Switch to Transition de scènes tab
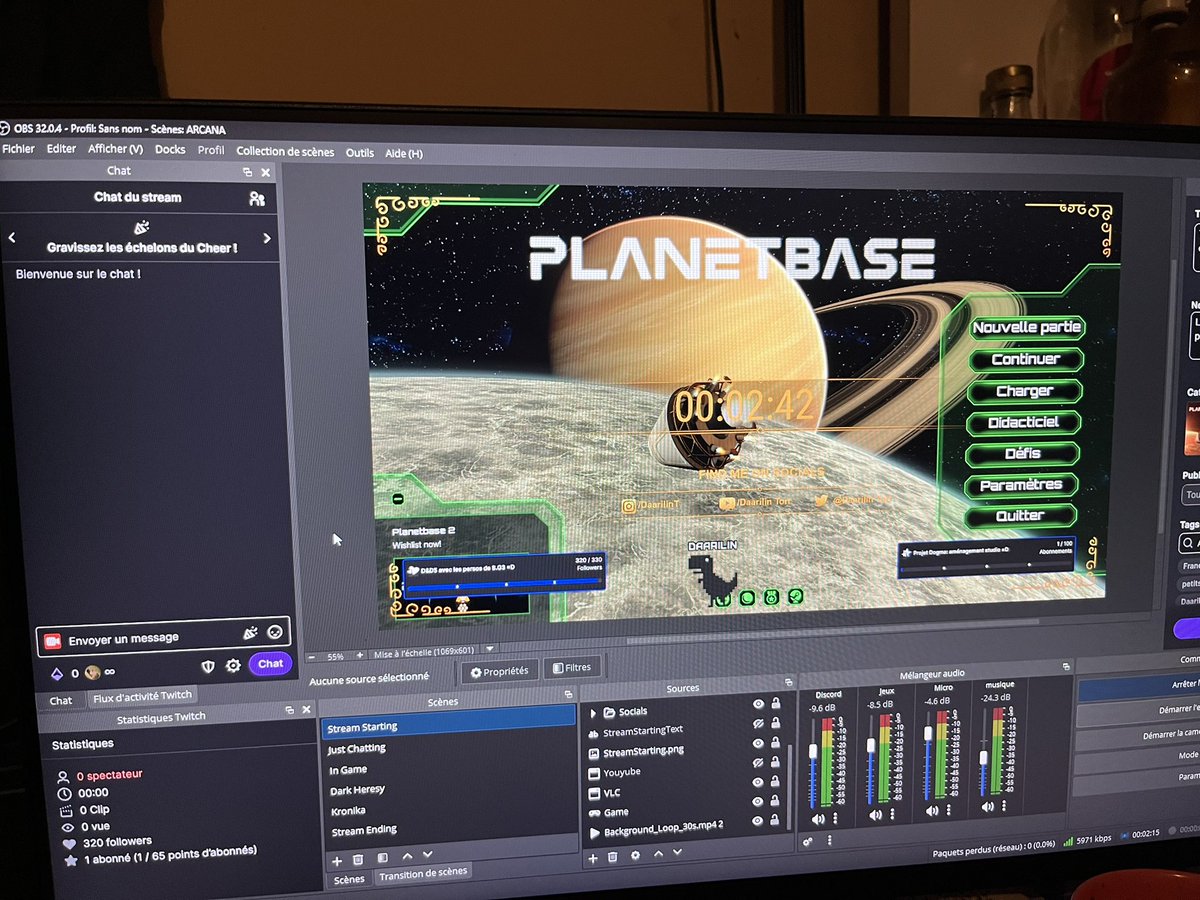Image resolution: width=1200 pixels, height=900 pixels. point(423,873)
